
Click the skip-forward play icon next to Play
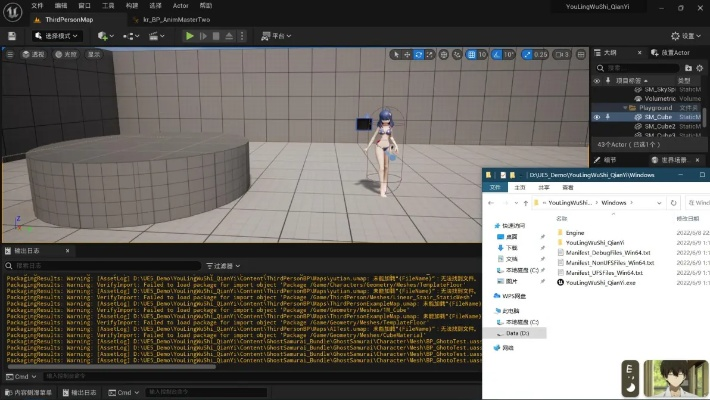[x=203, y=36]
